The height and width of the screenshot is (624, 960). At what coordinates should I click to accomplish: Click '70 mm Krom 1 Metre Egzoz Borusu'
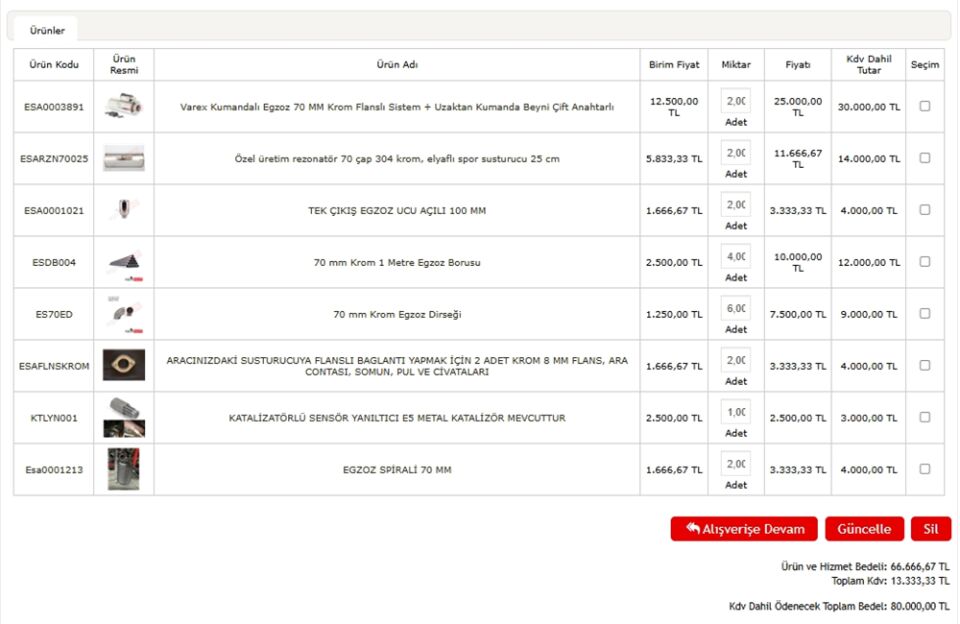click(x=397, y=262)
